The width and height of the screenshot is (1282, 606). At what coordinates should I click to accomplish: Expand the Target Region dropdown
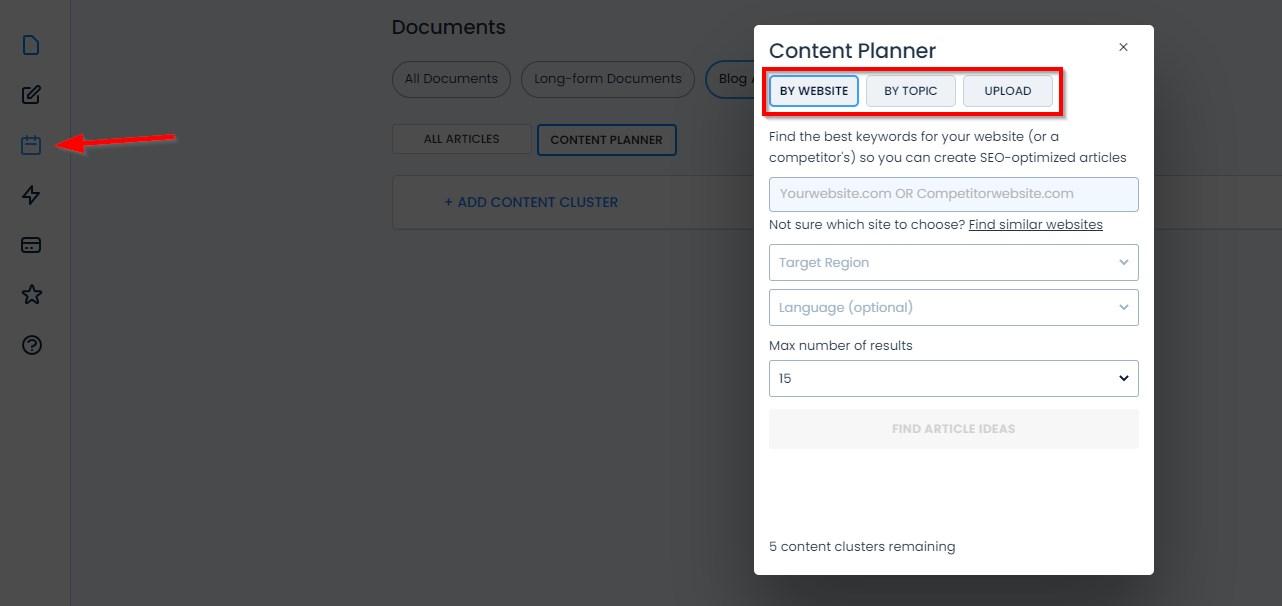(953, 263)
